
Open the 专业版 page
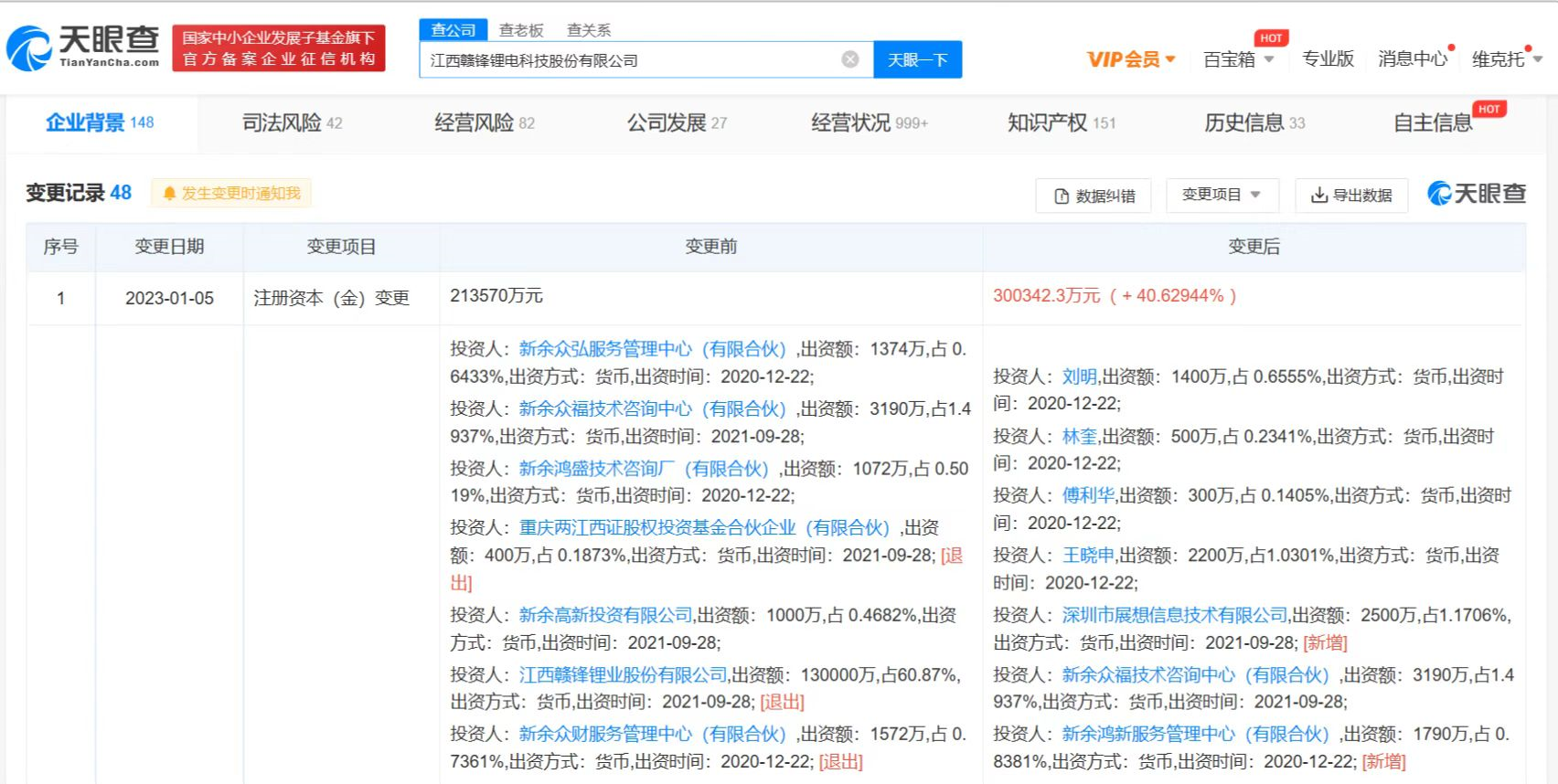pos(1328,59)
